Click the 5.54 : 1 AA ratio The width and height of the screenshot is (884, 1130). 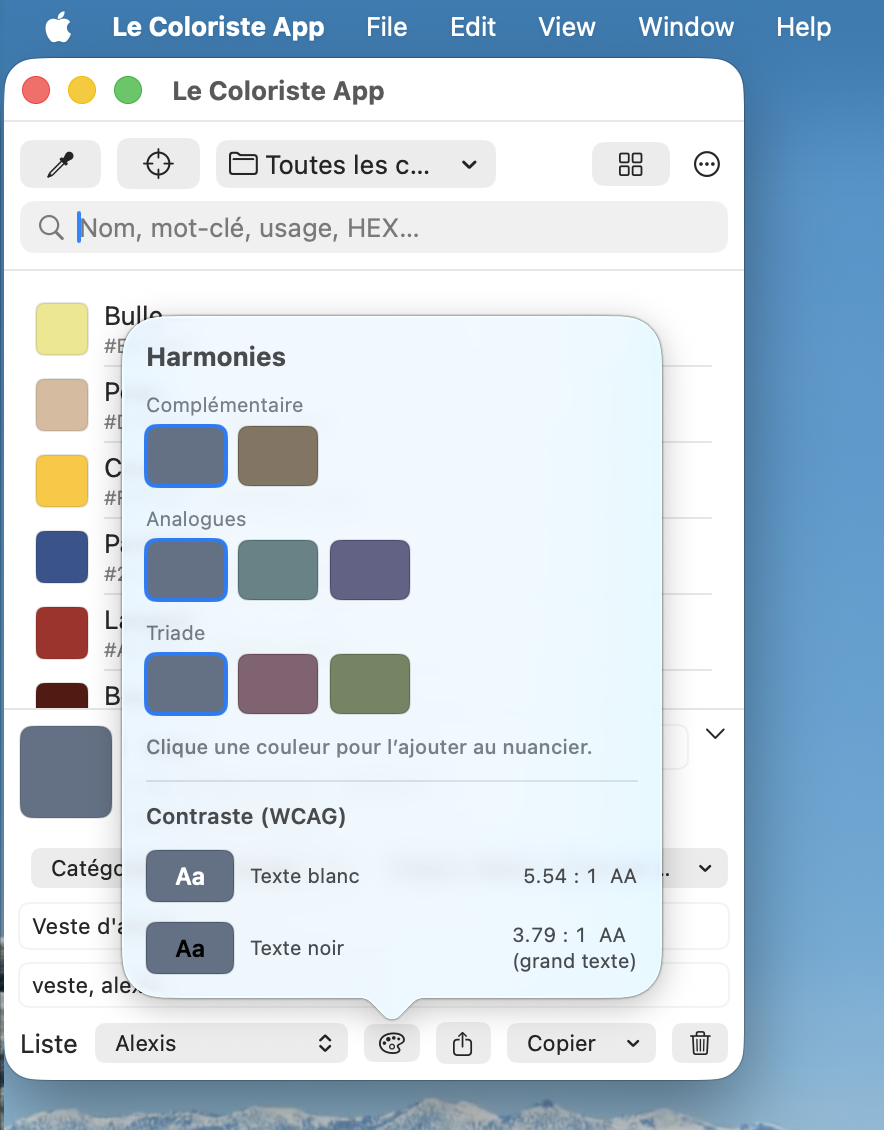point(580,876)
